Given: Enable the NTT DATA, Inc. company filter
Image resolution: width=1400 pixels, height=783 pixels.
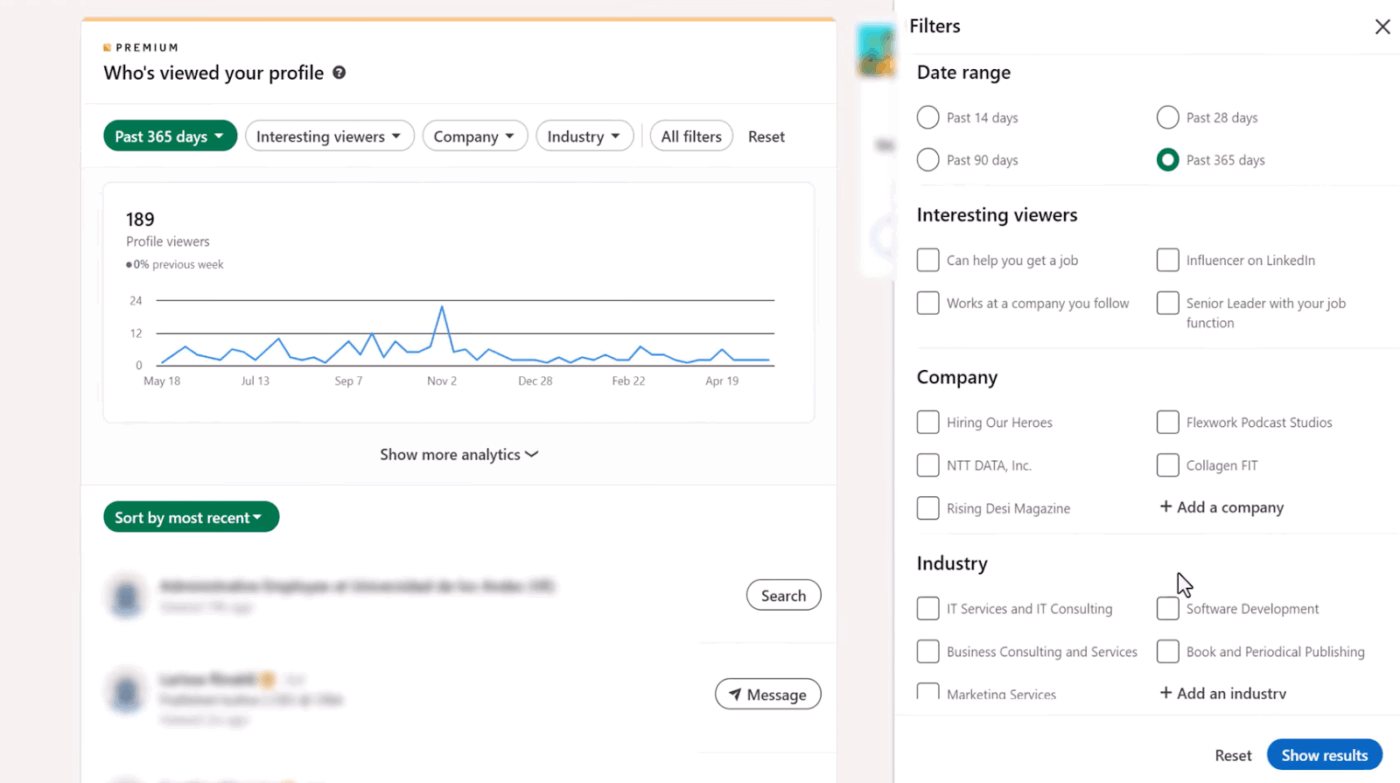Looking at the screenshot, I should click(x=927, y=465).
